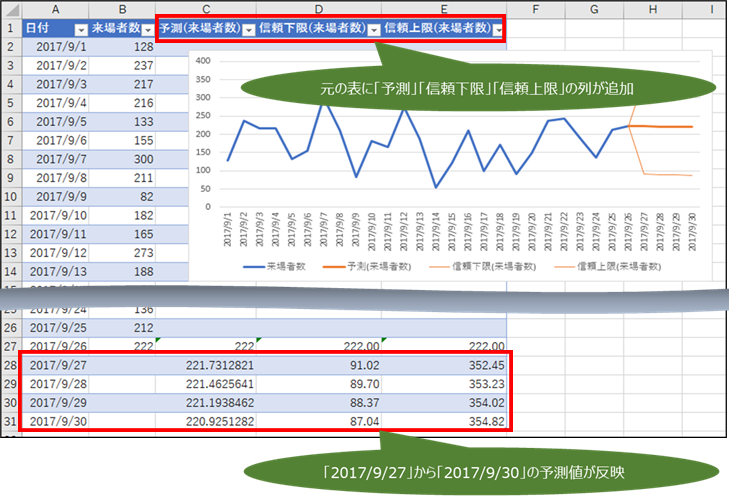Open the 日付 column filter dropdown

81,30
